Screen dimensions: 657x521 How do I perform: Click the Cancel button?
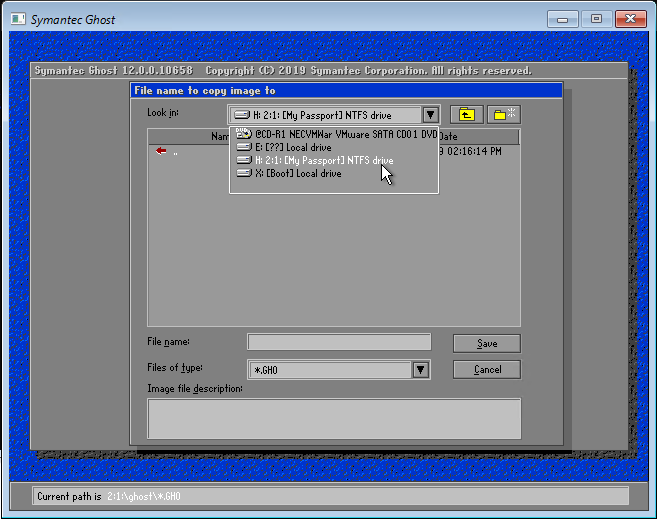[x=487, y=370]
